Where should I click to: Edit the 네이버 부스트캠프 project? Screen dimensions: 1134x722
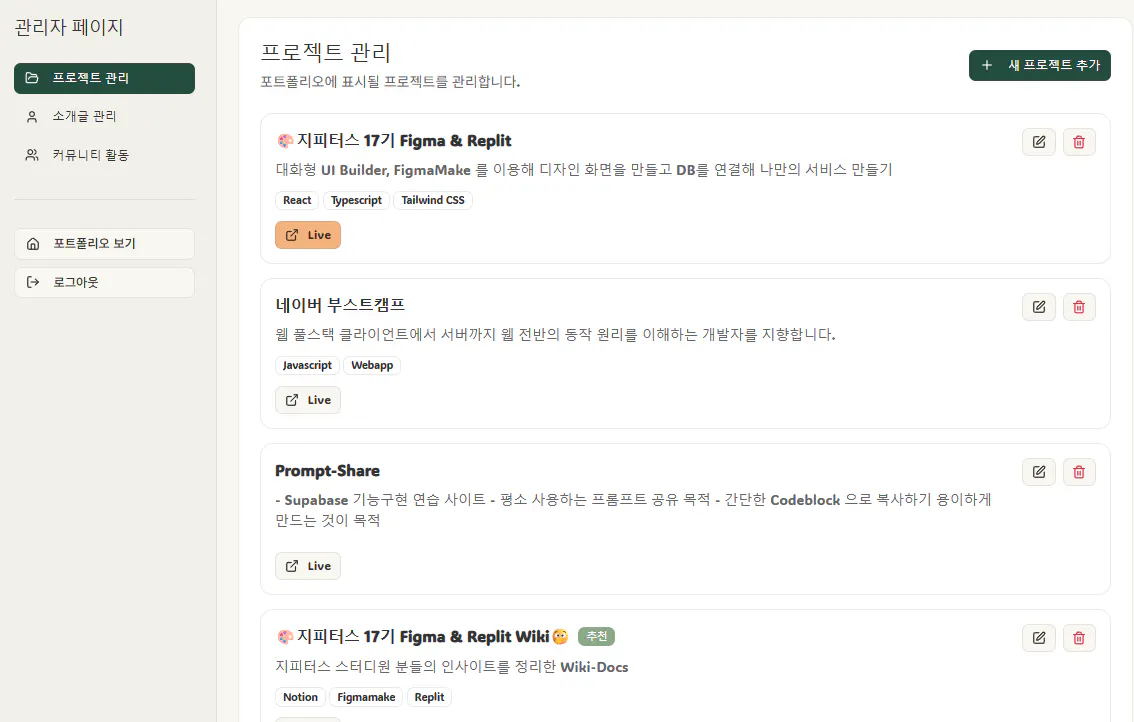coord(1039,307)
